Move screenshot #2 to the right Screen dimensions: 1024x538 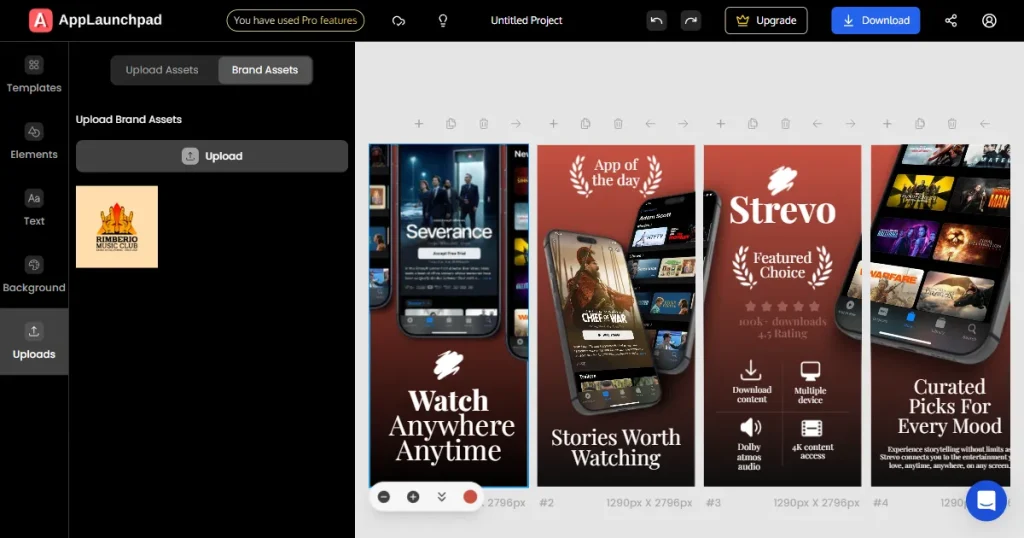[682, 123]
